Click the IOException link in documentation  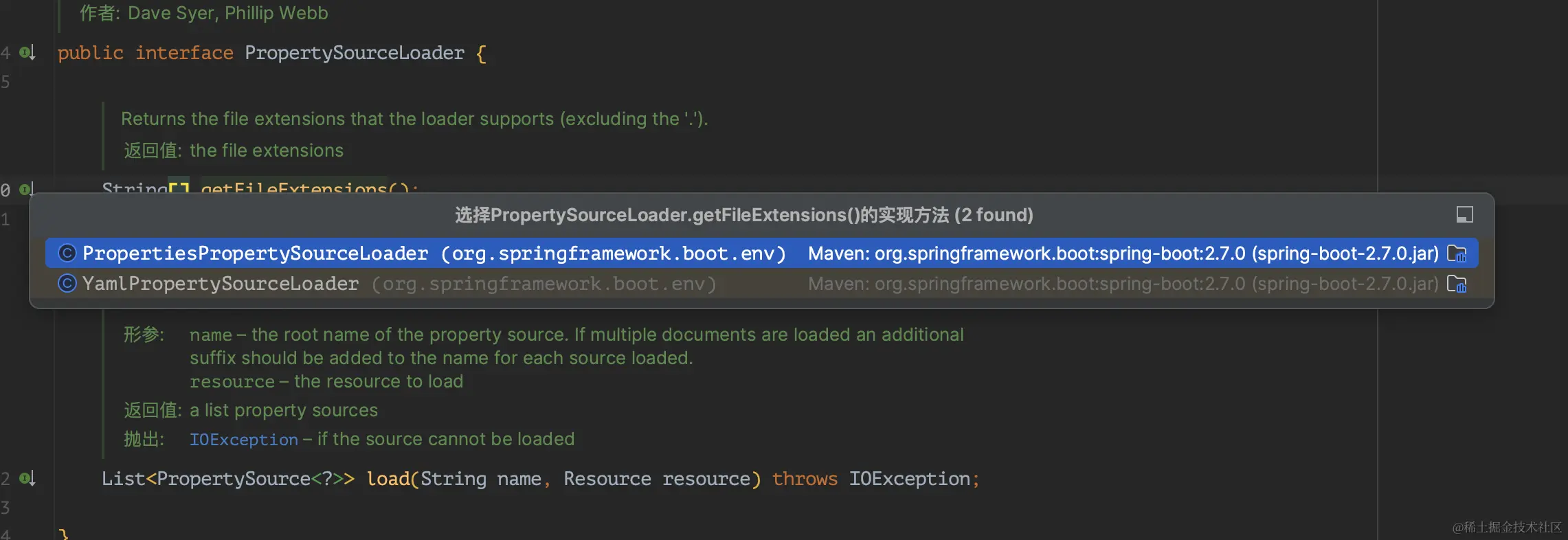coord(244,440)
